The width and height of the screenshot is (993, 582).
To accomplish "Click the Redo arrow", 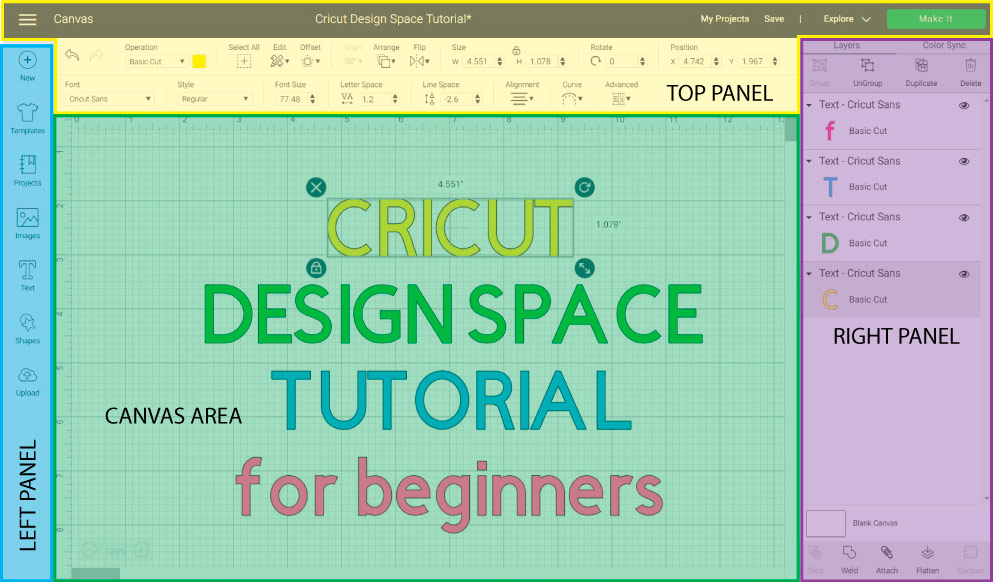I will tap(96, 55).
